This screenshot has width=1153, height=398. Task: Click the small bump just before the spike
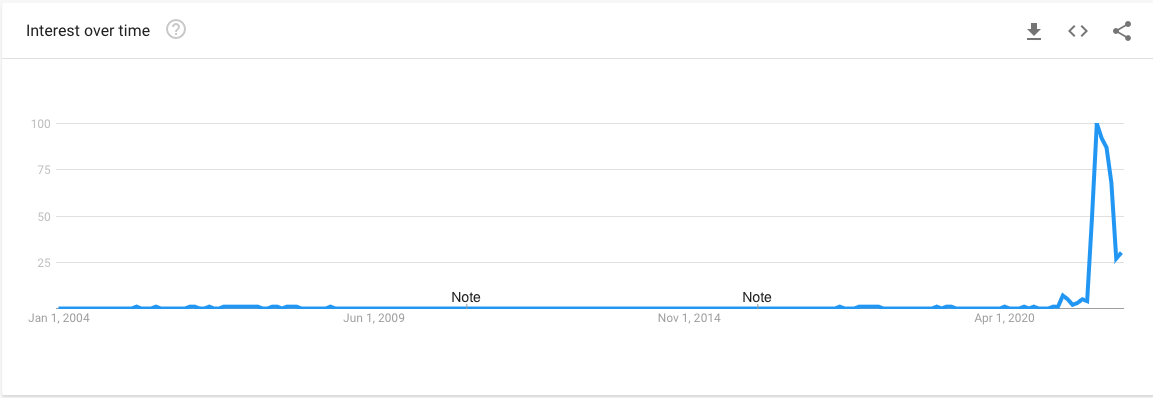tap(1063, 295)
